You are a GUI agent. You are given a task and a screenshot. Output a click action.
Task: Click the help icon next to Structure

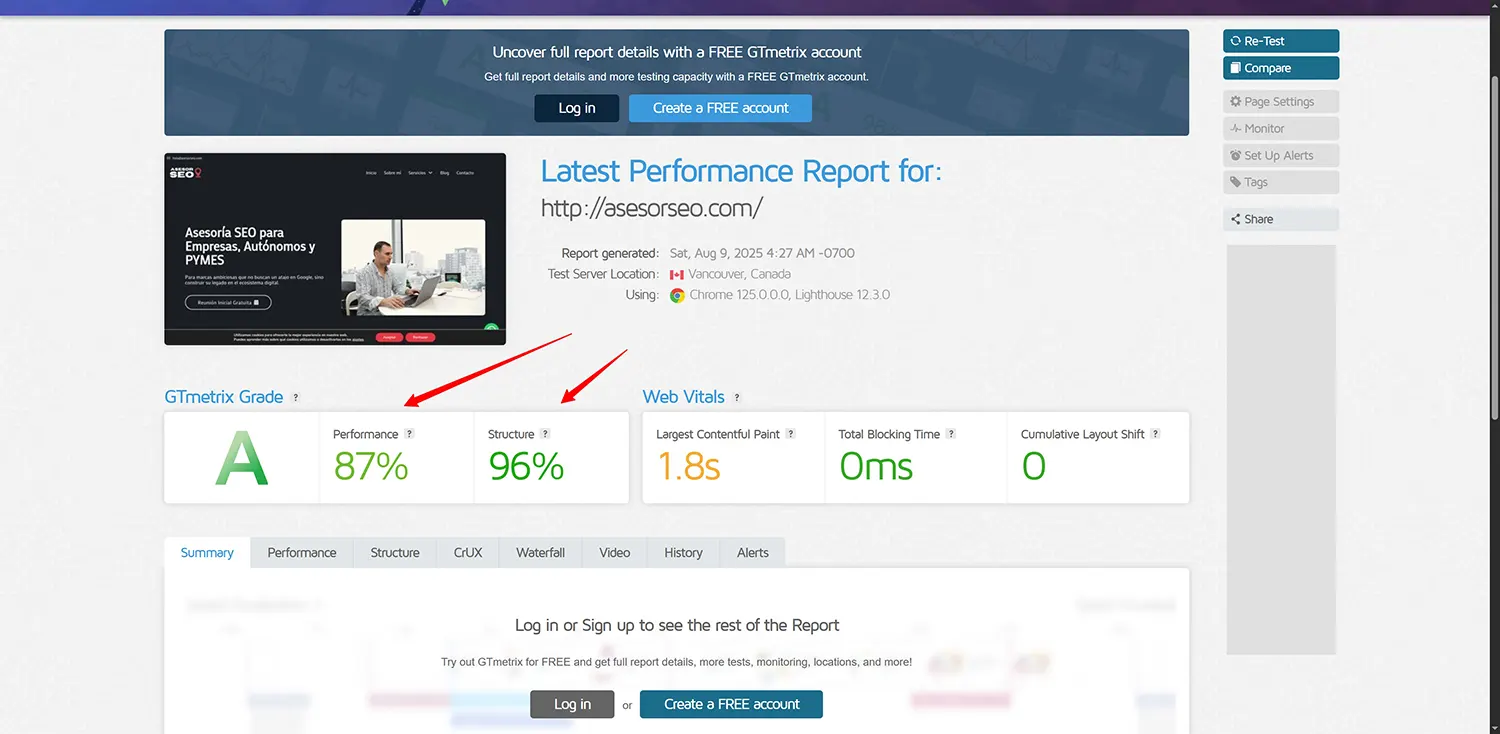545,434
